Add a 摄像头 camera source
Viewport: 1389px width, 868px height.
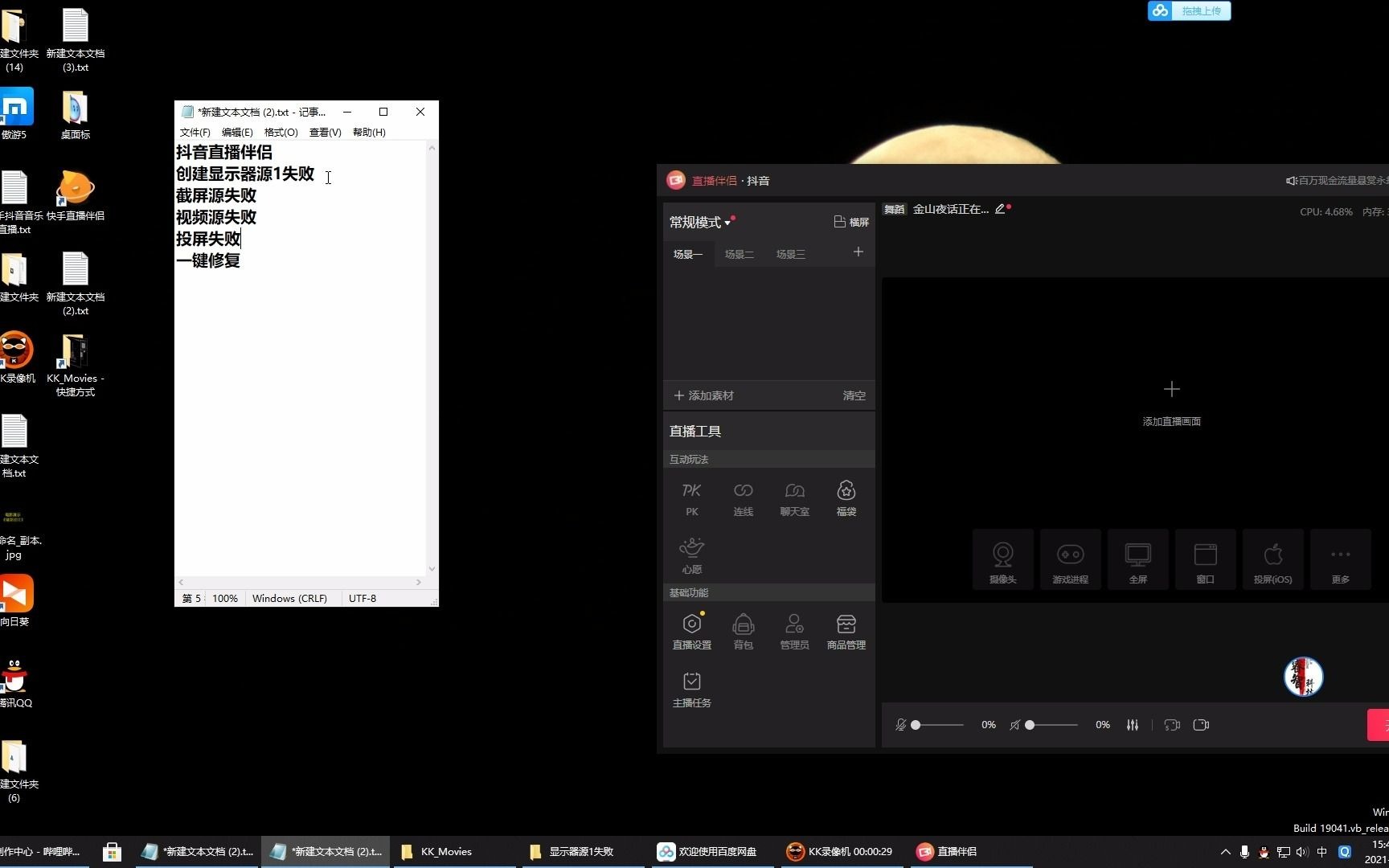coord(1002,560)
